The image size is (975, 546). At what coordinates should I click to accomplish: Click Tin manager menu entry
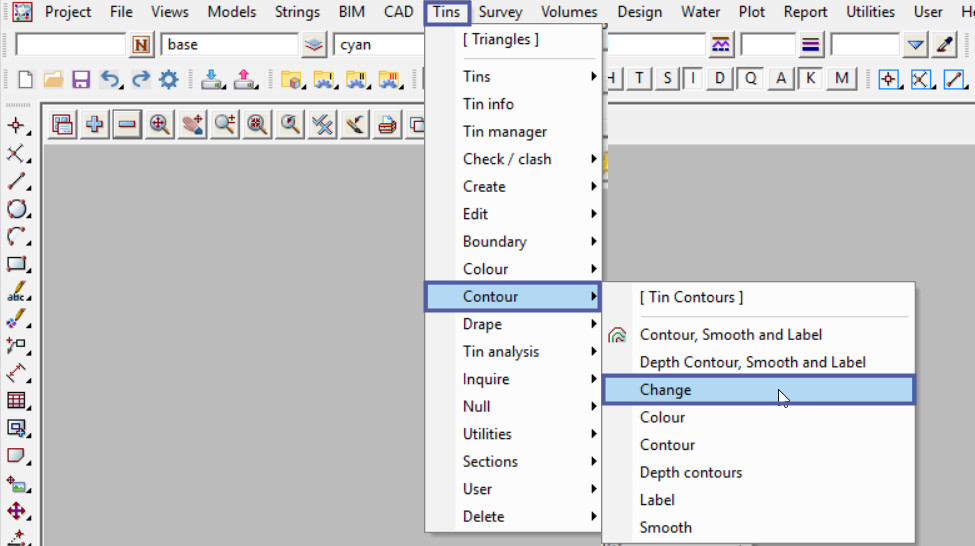point(505,132)
